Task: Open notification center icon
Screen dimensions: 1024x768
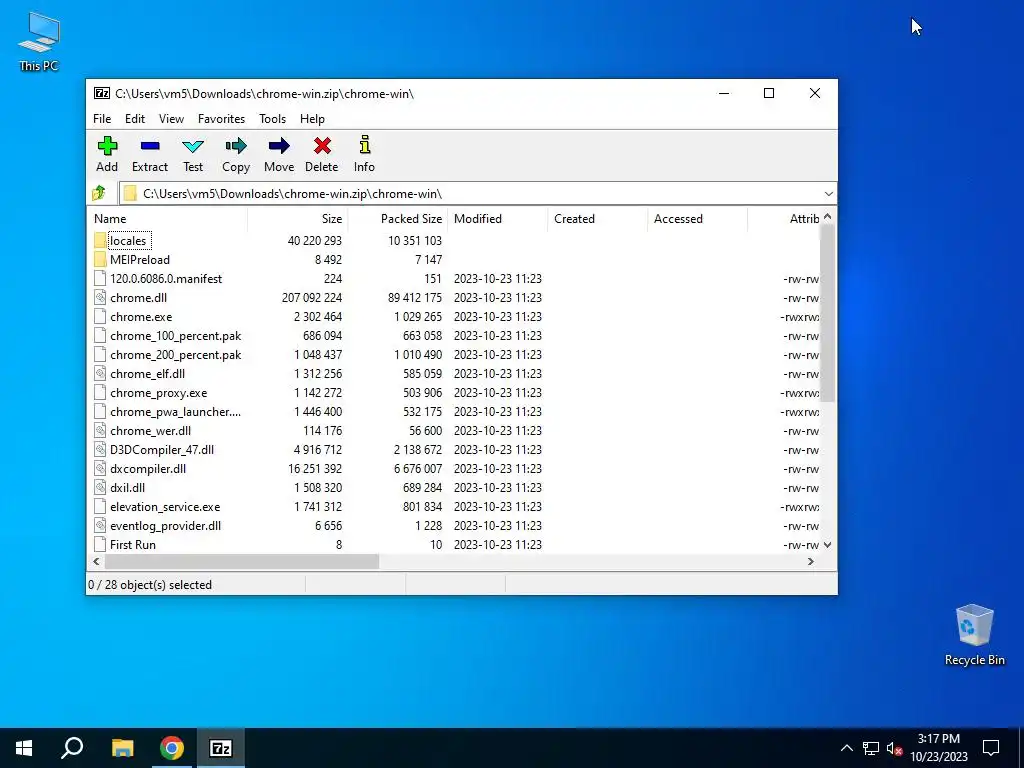Action: point(991,748)
